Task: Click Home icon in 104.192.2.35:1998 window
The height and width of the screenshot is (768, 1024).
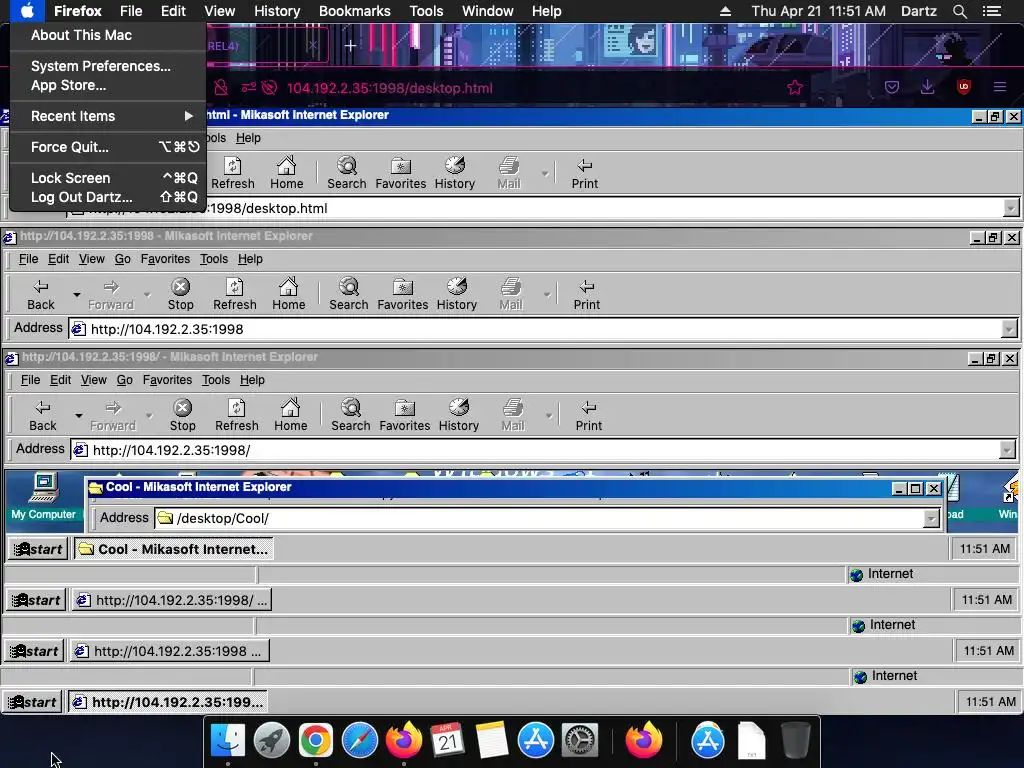Action: pyautogui.click(x=289, y=295)
